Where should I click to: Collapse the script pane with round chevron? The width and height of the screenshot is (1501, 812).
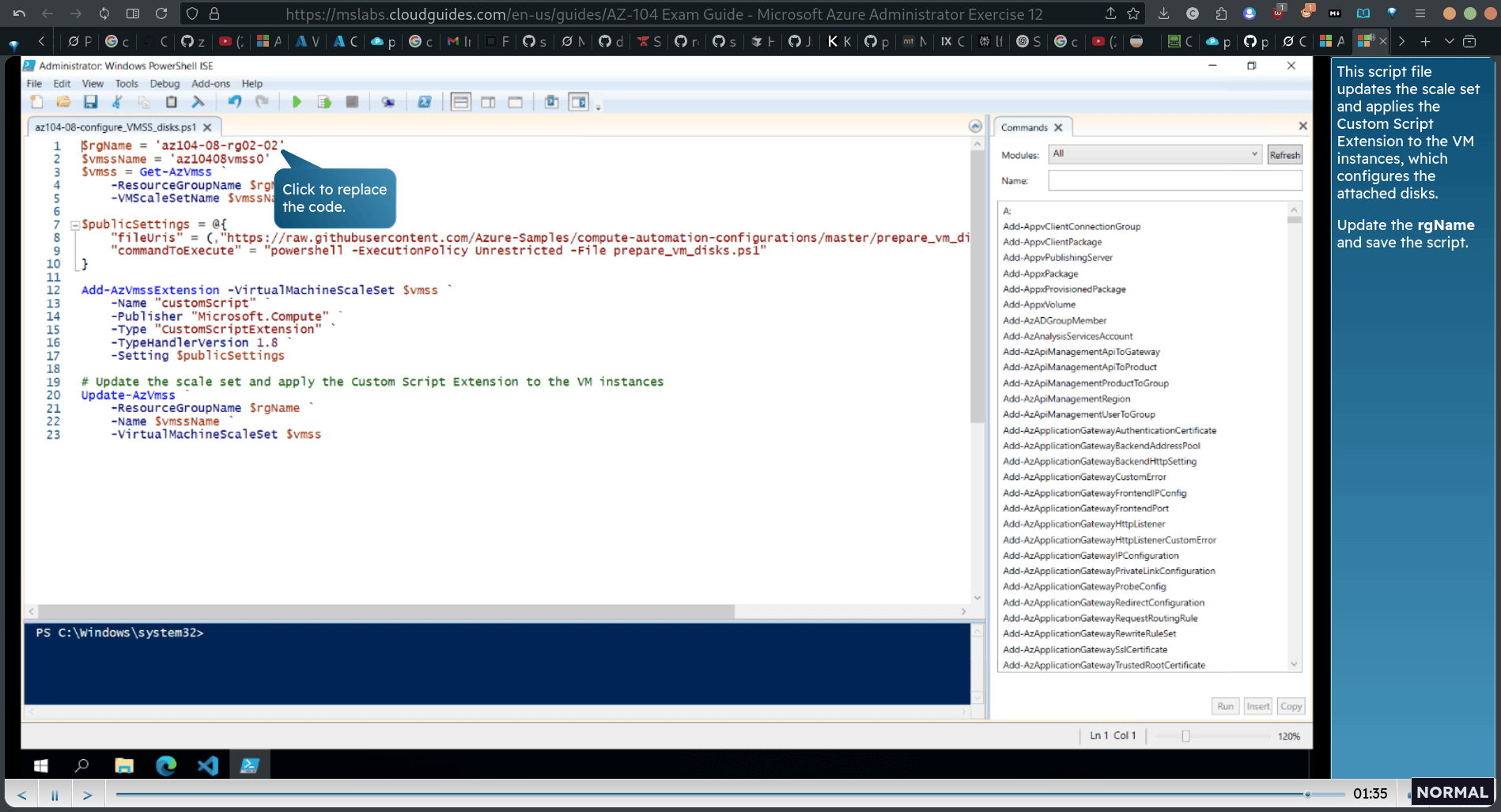975,127
